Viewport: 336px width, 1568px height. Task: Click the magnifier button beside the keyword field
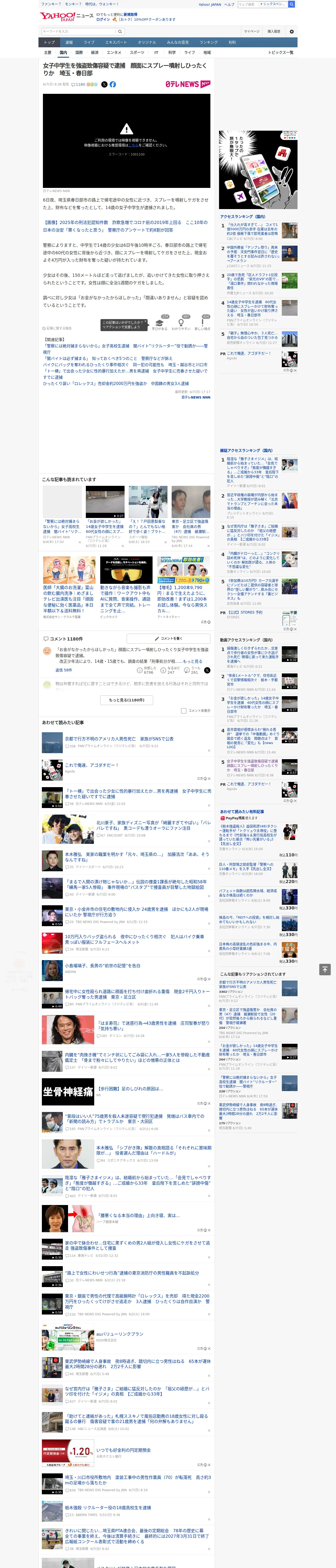pyautogui.click(x=120, y=32)
